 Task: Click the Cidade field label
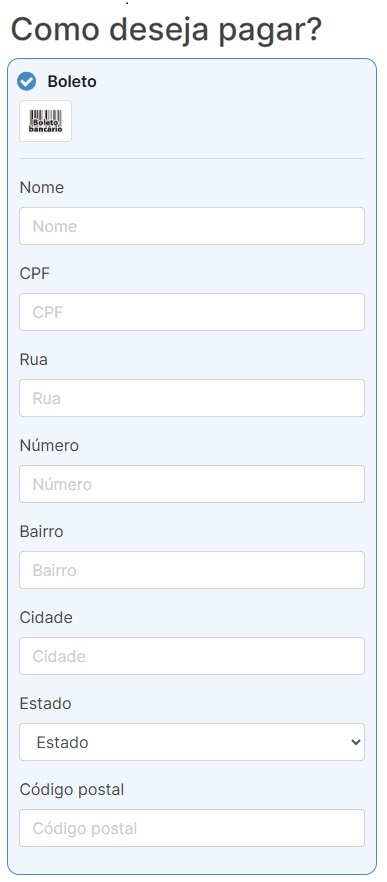tap(46, 618)
